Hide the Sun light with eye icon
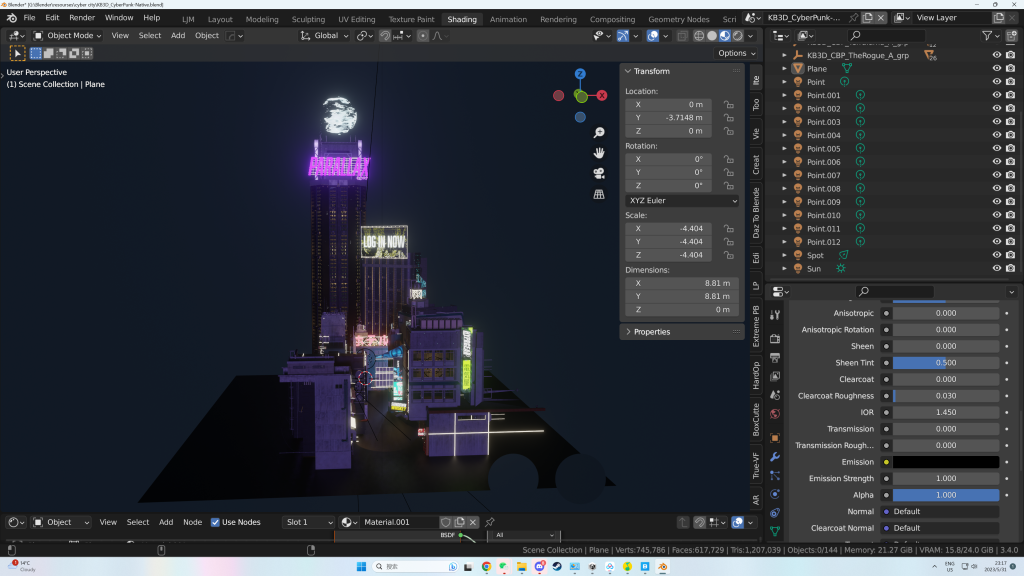The width and height of the screenshot is (1024, 576). pyautogui.click(x=997, y=268)
